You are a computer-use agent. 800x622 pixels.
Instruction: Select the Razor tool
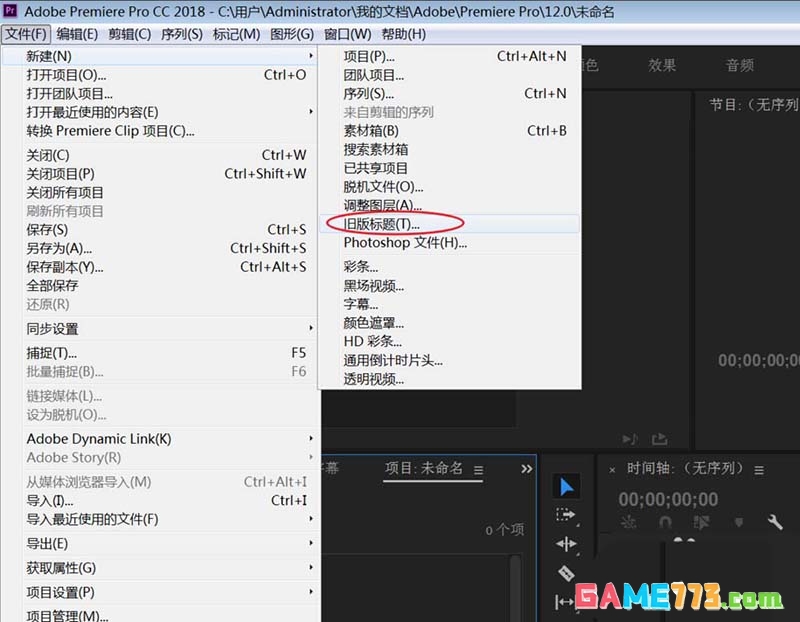[x=566, y=573]
